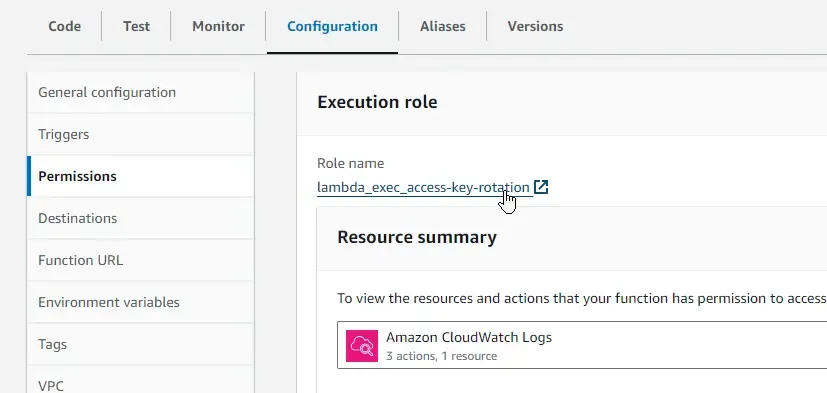Viewport: 827px width, 393px height.
Task: Switch to the Versions tab
Action: point(535,26)
